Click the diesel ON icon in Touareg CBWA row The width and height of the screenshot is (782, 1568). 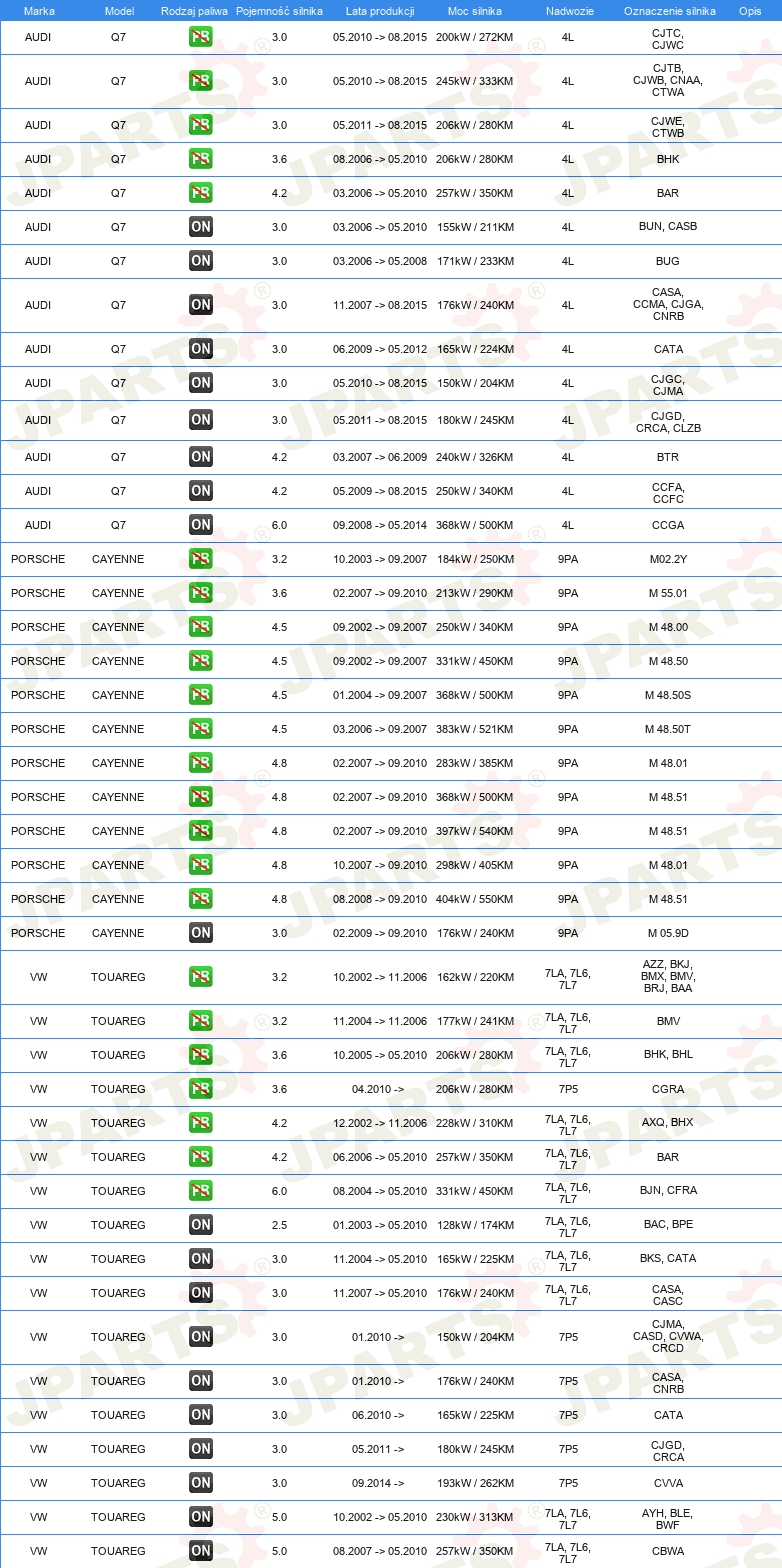click(x=201, y=1551)
